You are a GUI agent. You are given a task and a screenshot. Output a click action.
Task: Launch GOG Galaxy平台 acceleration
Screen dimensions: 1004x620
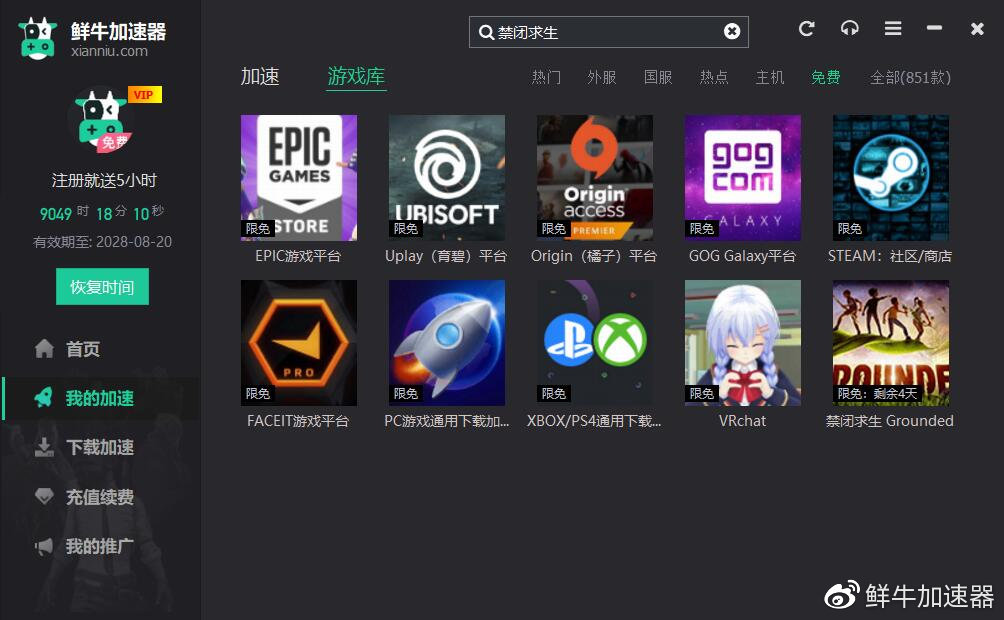point(742,178)
